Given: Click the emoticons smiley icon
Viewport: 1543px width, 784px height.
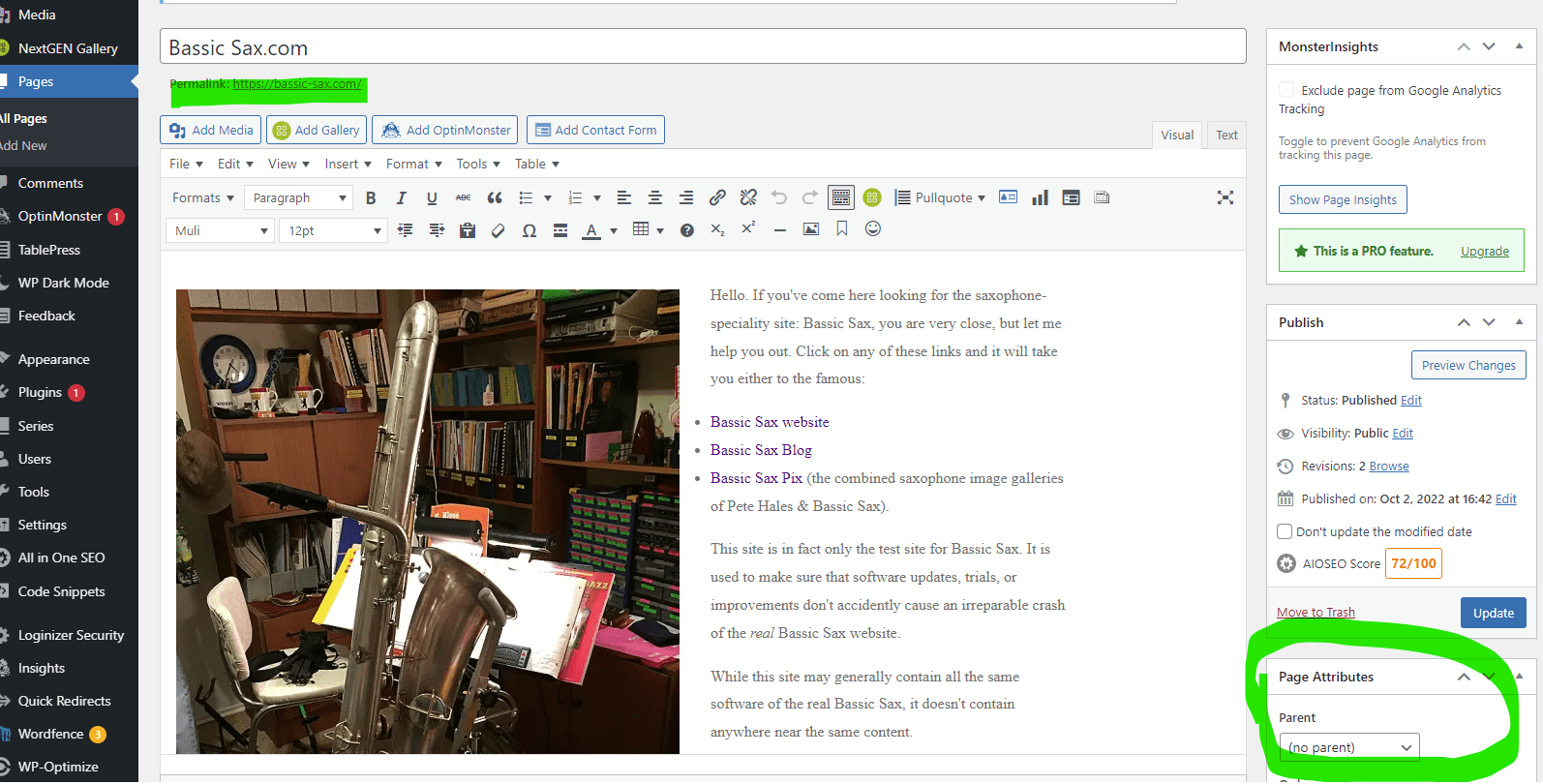Looking at the screenshot, I should pyautogui.click(x=873, y=229).
